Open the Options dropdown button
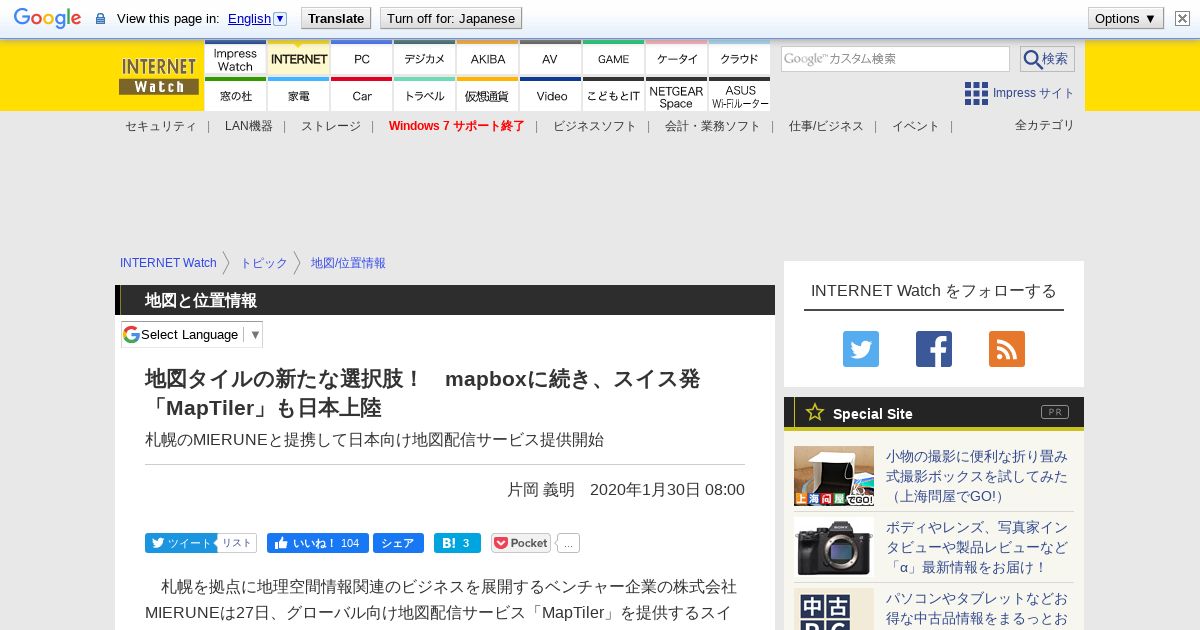The image size is (1200, 630). pyautogui.click(x=1126, y=18)
